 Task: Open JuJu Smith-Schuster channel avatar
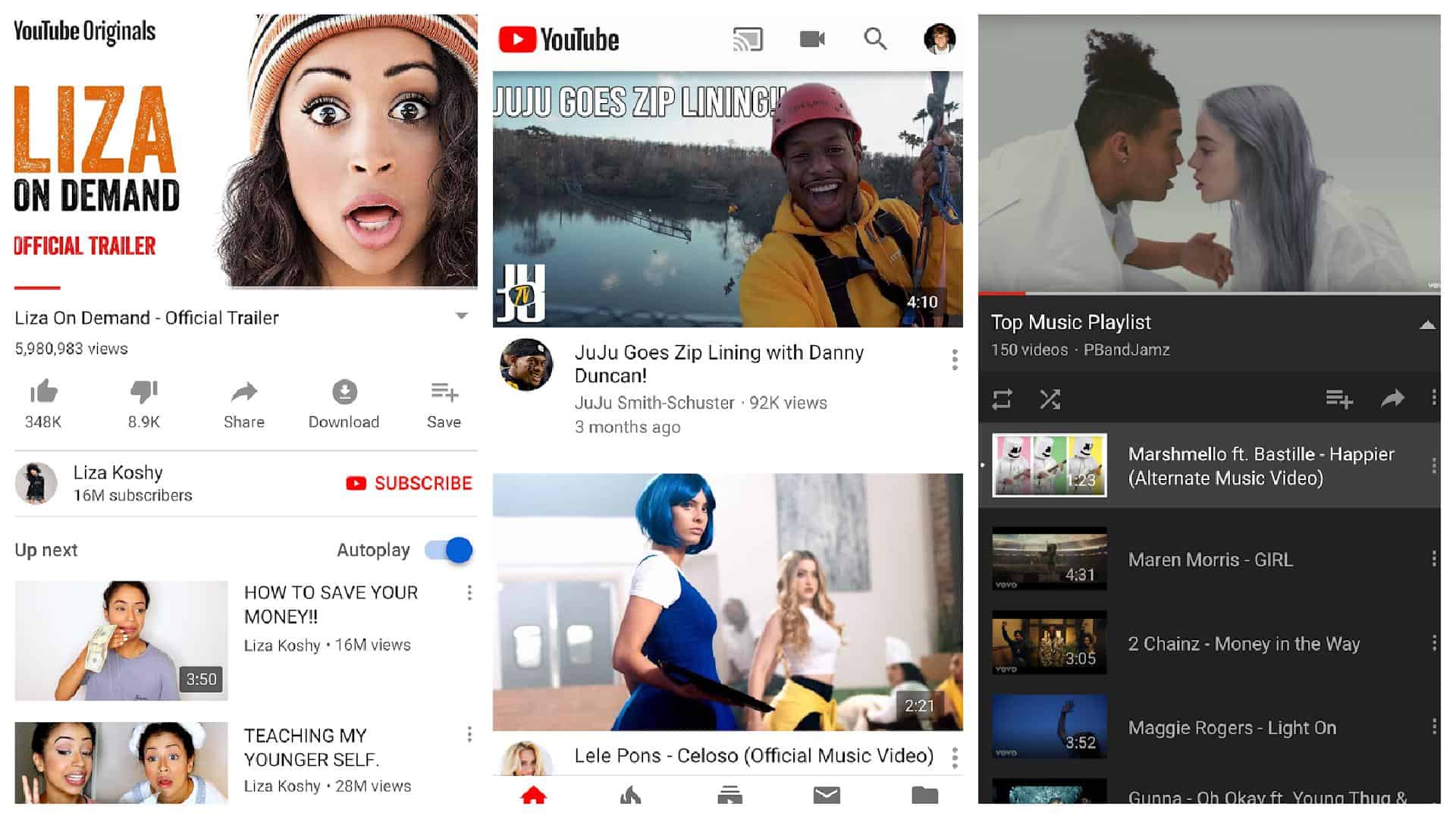pos(526,365)
